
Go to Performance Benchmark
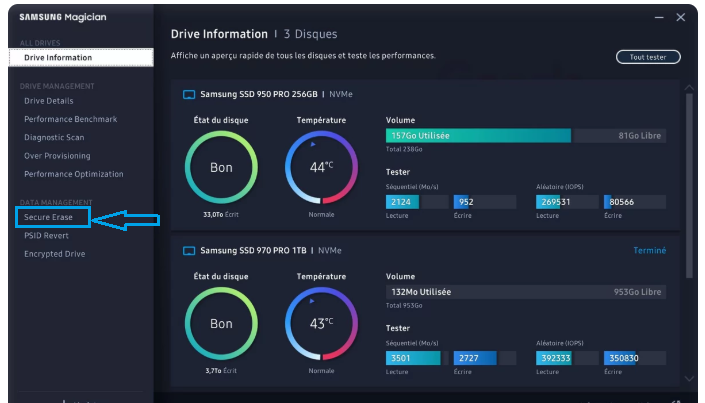coord(71,119)
